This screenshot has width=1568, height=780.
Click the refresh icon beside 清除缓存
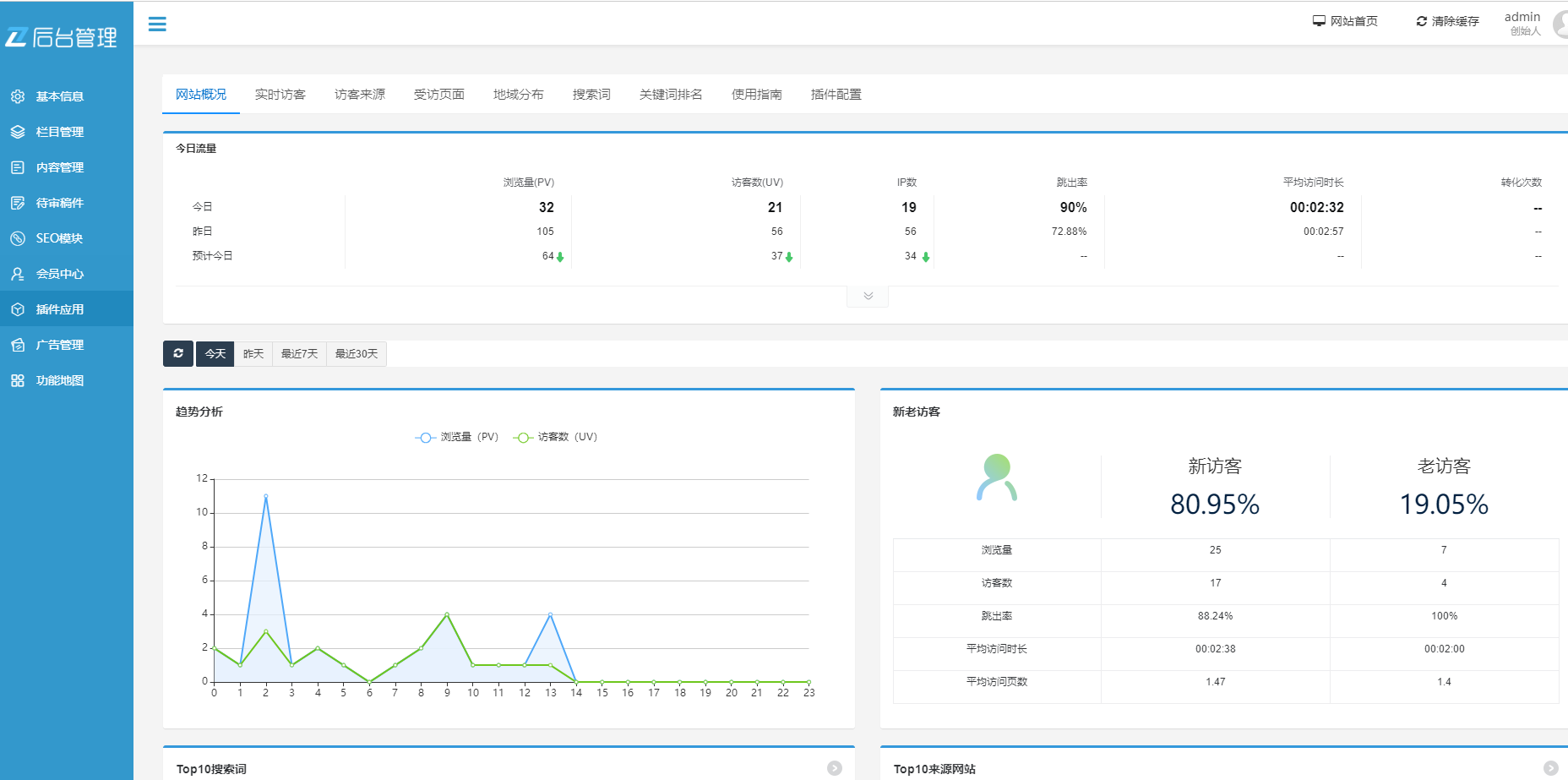(x=1422, y=21)
